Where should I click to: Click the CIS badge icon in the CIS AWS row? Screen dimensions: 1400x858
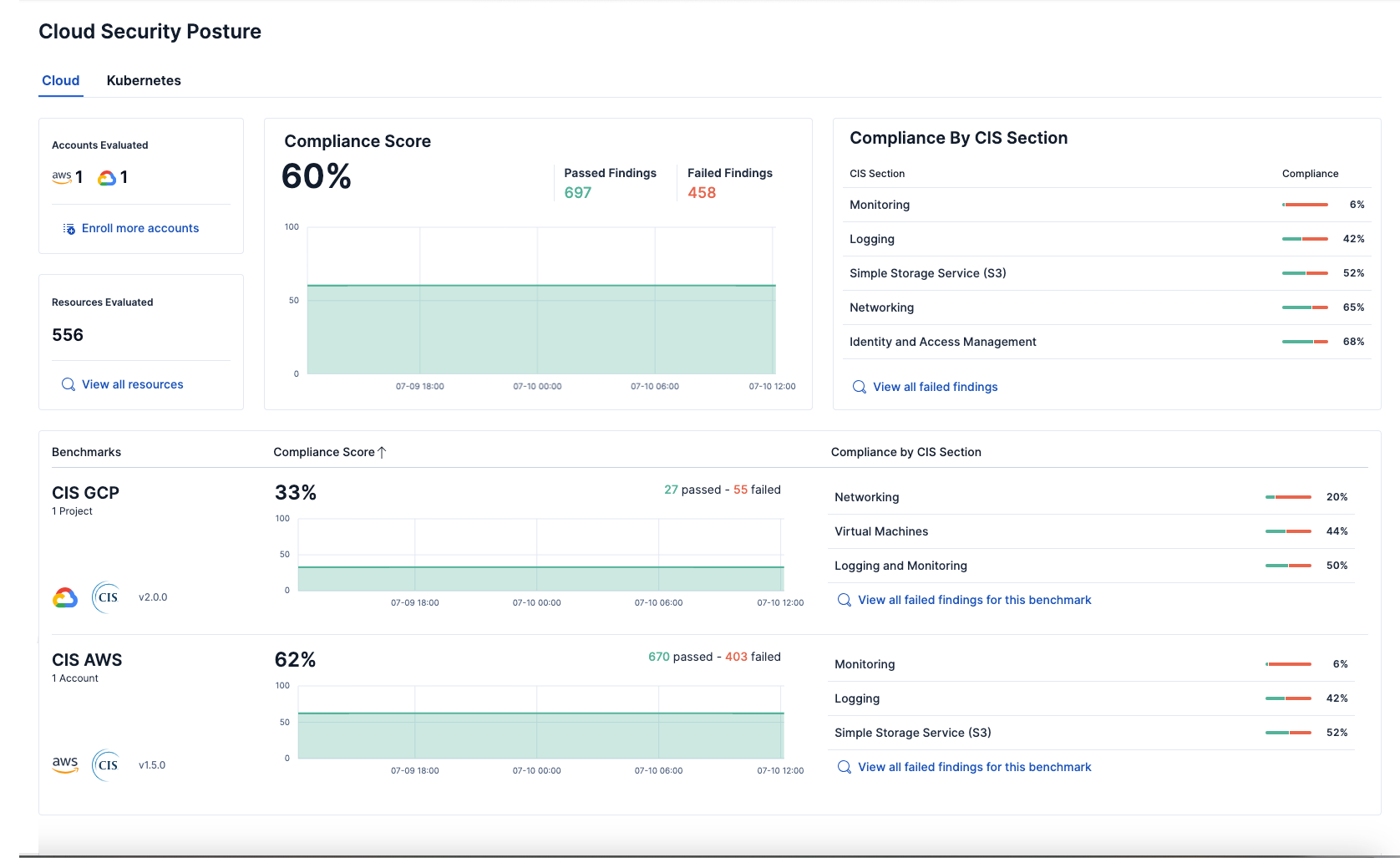click(106, 764)
